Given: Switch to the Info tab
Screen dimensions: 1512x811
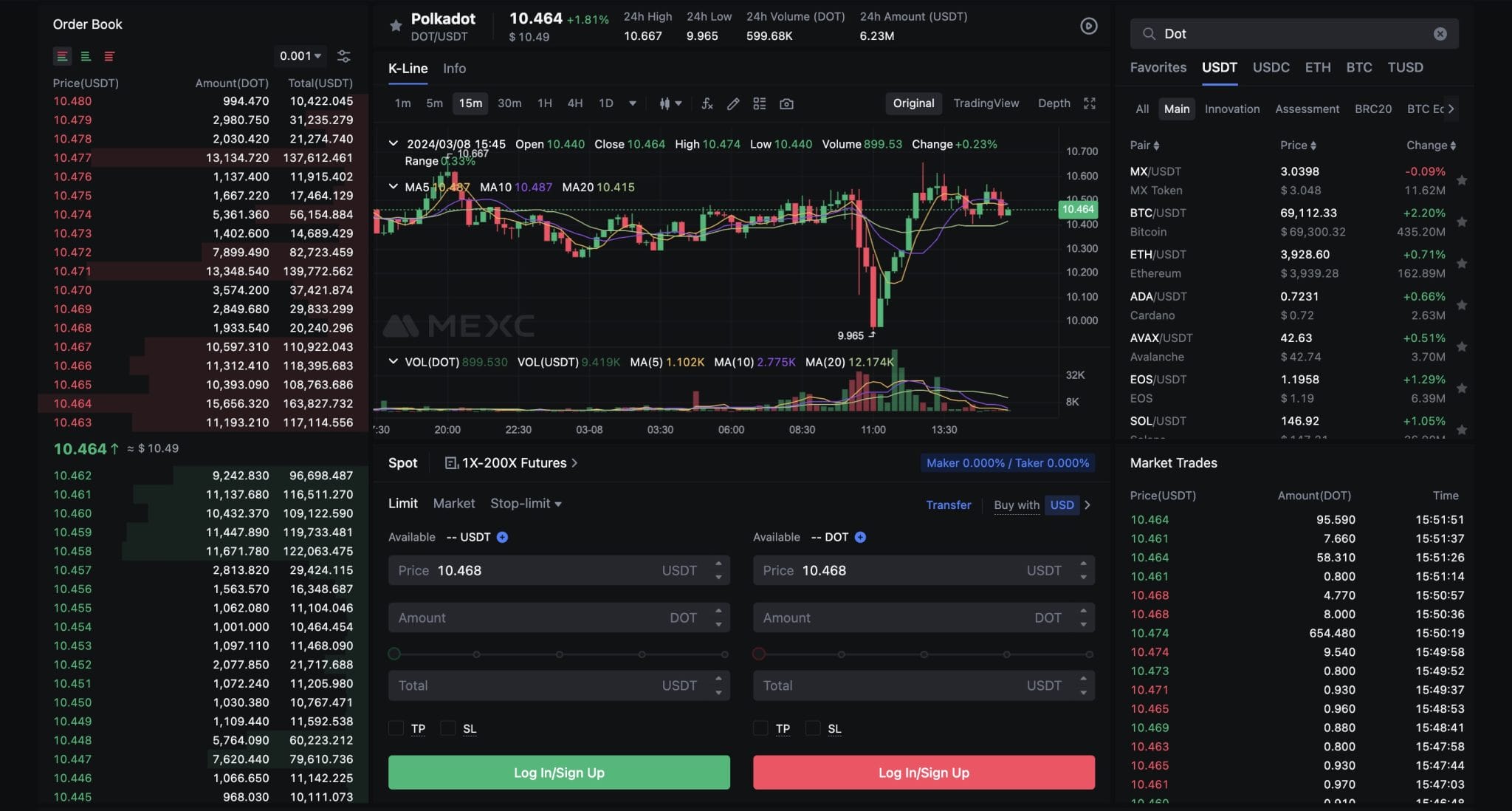Looking at the screenshot, I should [453, 68].
